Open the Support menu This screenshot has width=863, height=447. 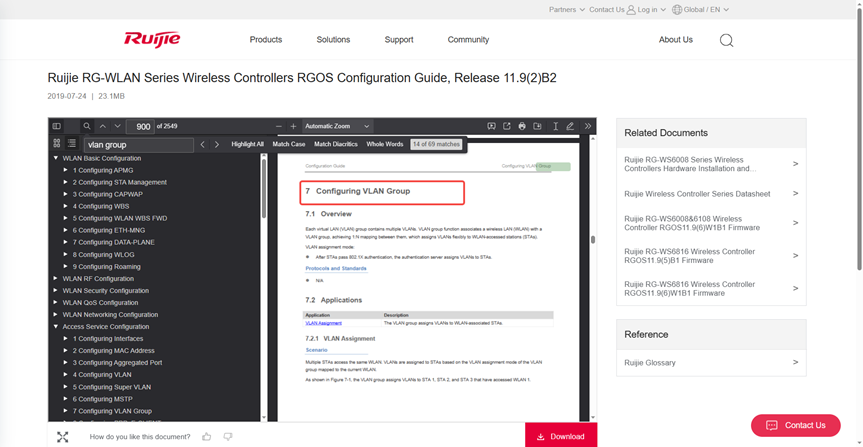click(x=399, y=40)
